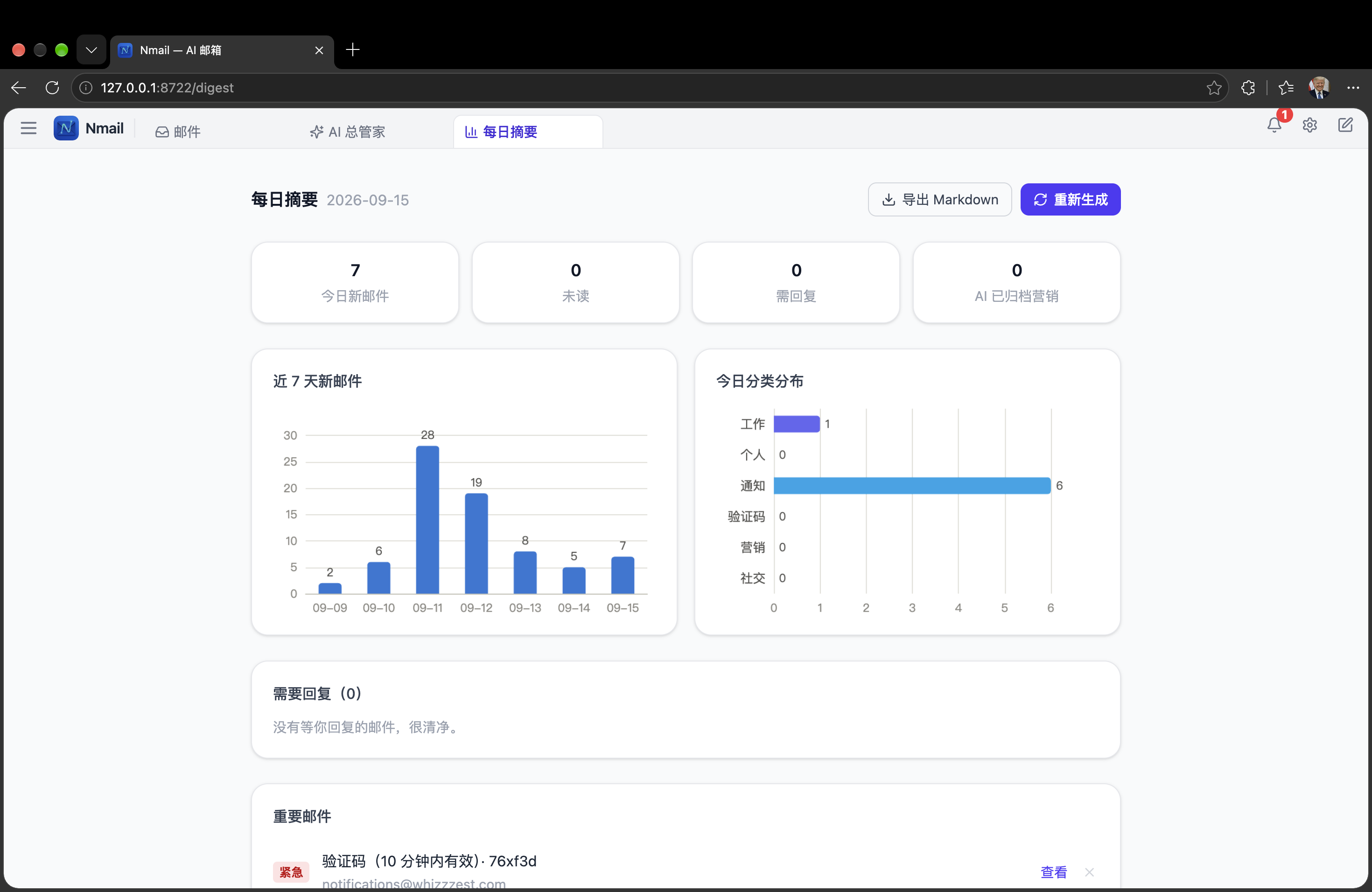1372x892 pixels.
Task: Click the 今日分类分布 chart title
Action: click(x=760, y=381)
